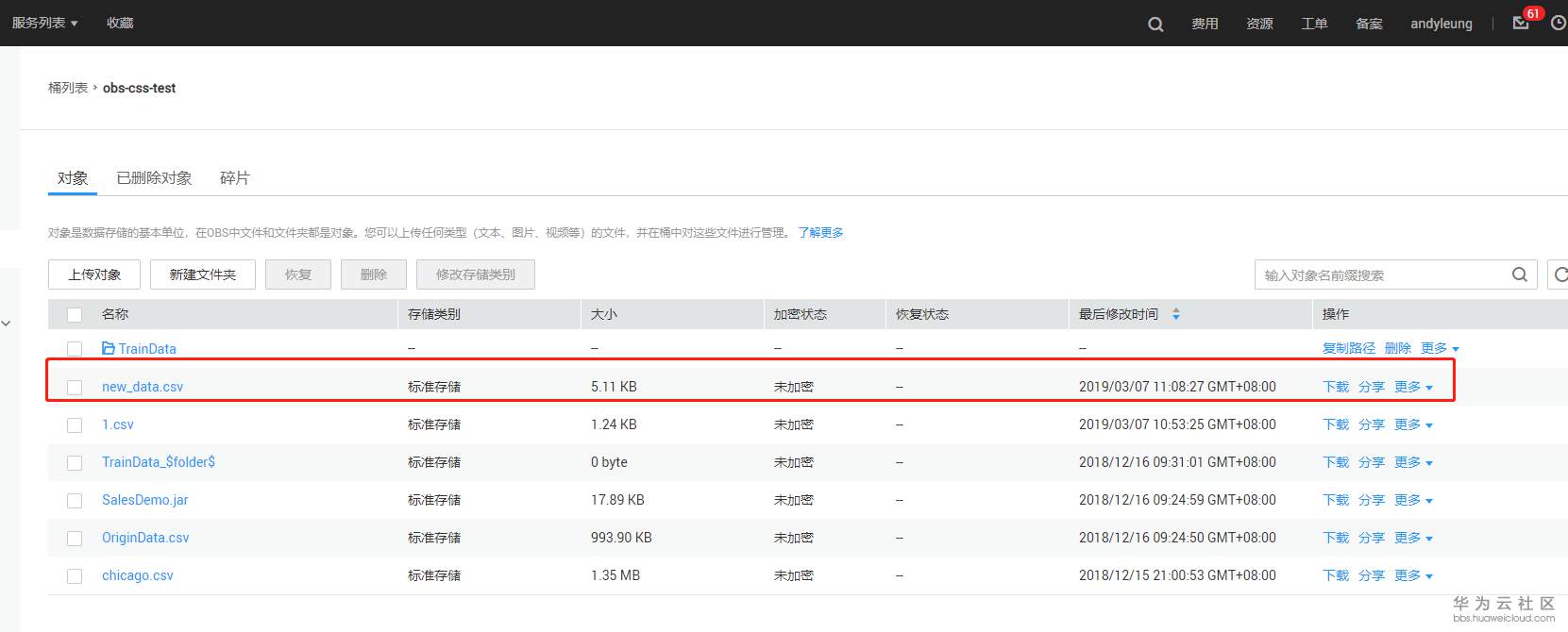Viewport: 1568px width, 632px height.
Task: Expand 更多 menu for OriginData.csv row
Action: coord(1413,538)
